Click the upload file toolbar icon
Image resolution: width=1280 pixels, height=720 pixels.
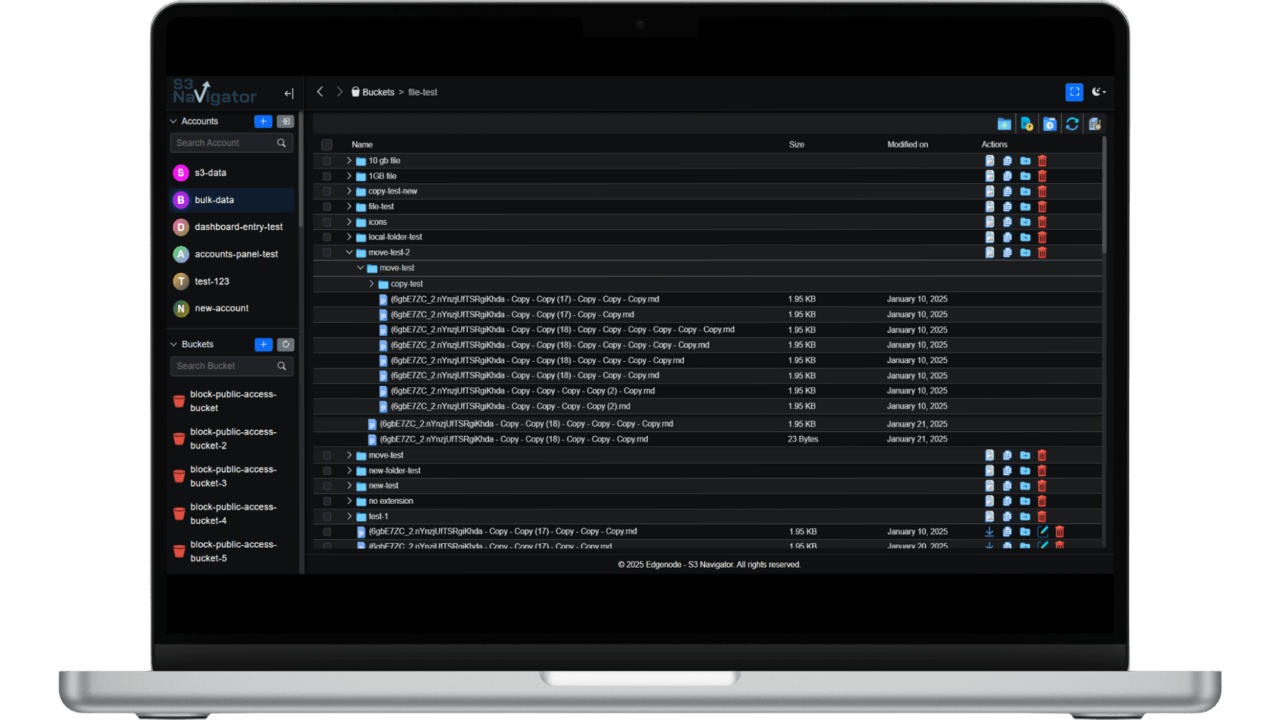point(1026,124)
